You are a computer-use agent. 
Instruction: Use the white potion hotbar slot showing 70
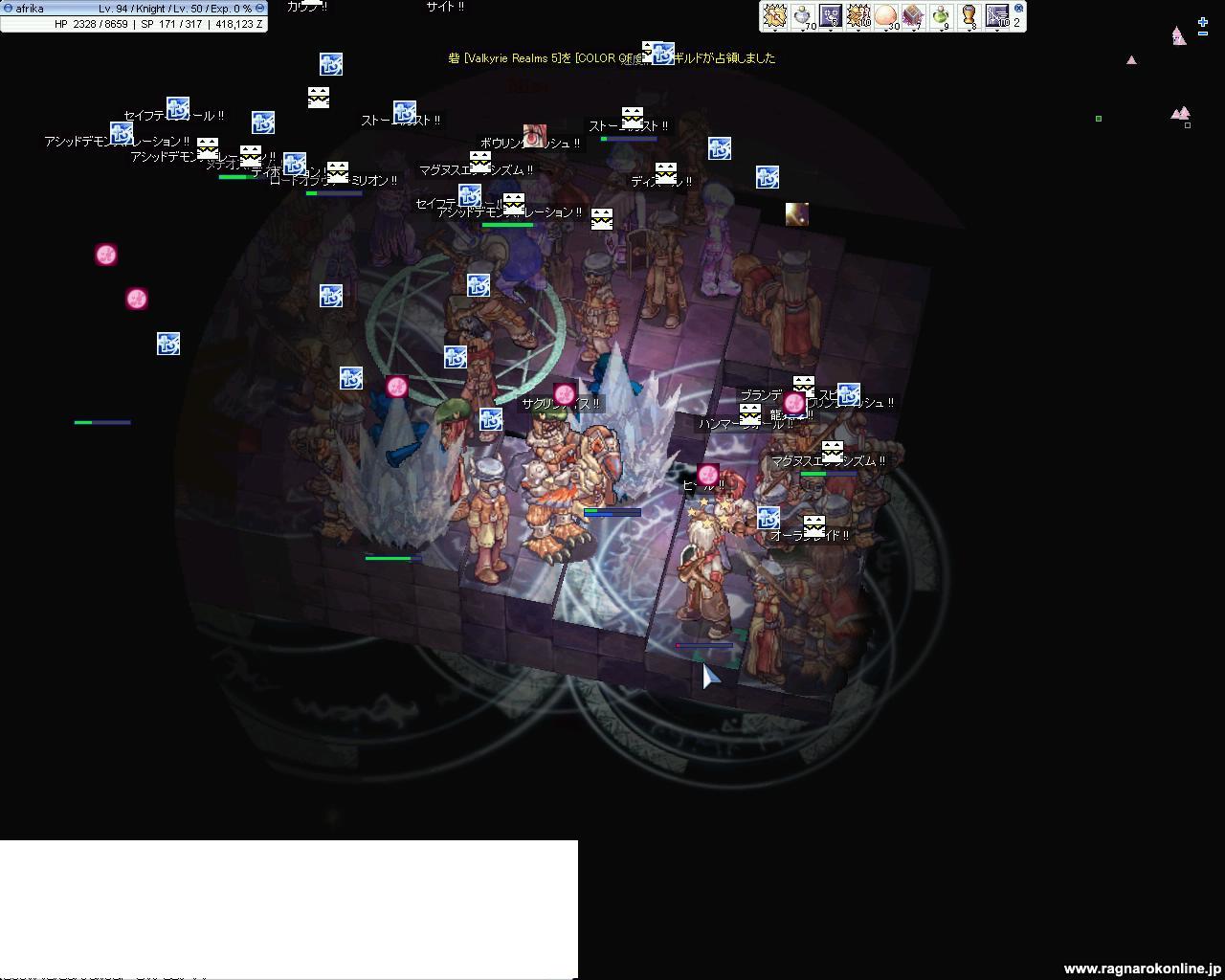tap(802, 15)
